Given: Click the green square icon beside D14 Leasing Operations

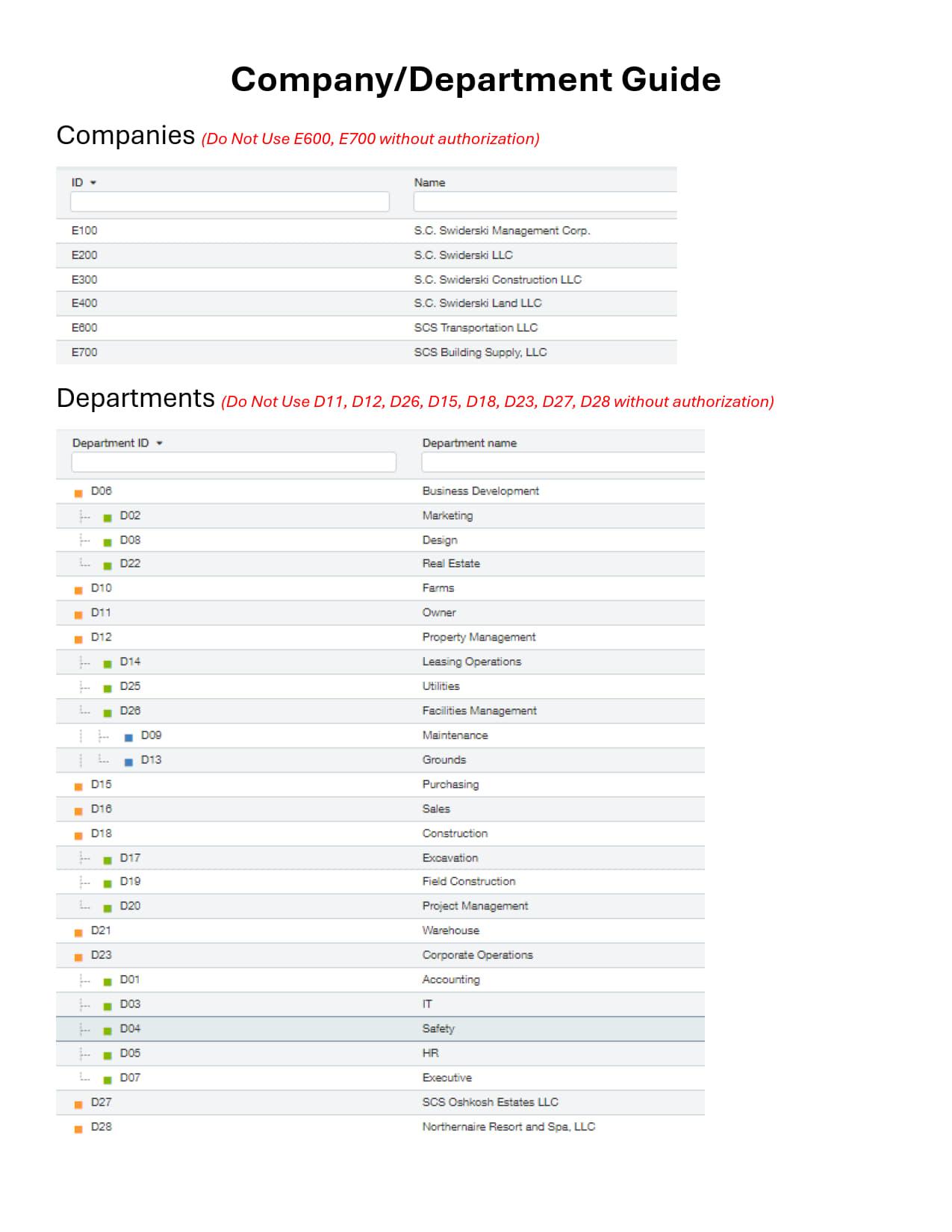Looking at the screenshot, I should 107,662.
